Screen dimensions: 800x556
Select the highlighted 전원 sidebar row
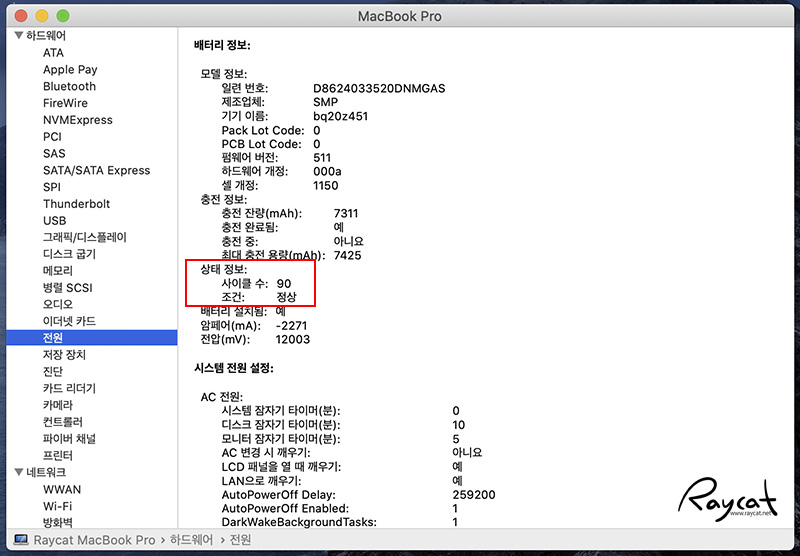(x=92, y=338)
